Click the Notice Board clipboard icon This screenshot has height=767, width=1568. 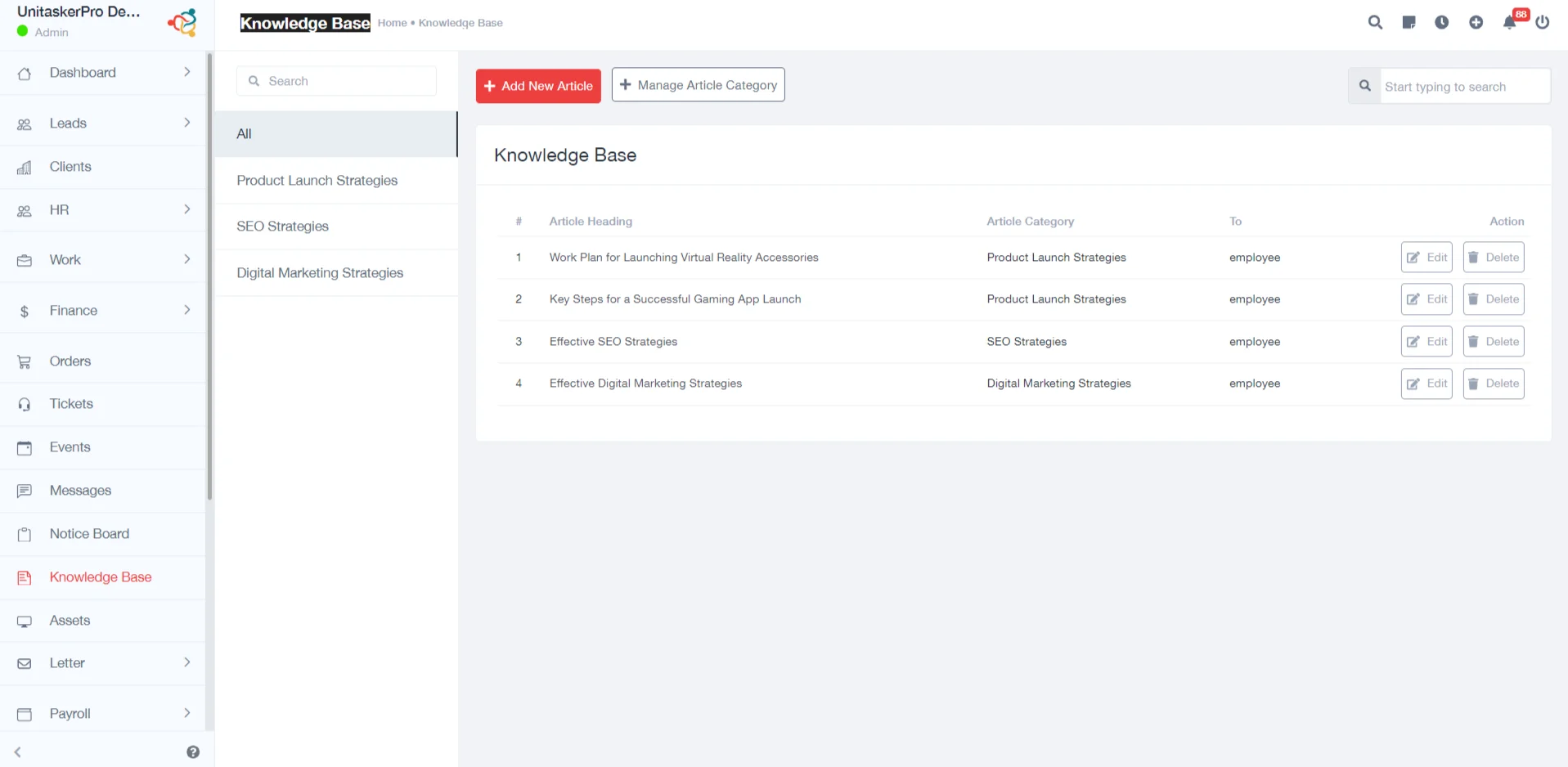tap(25, 535)
